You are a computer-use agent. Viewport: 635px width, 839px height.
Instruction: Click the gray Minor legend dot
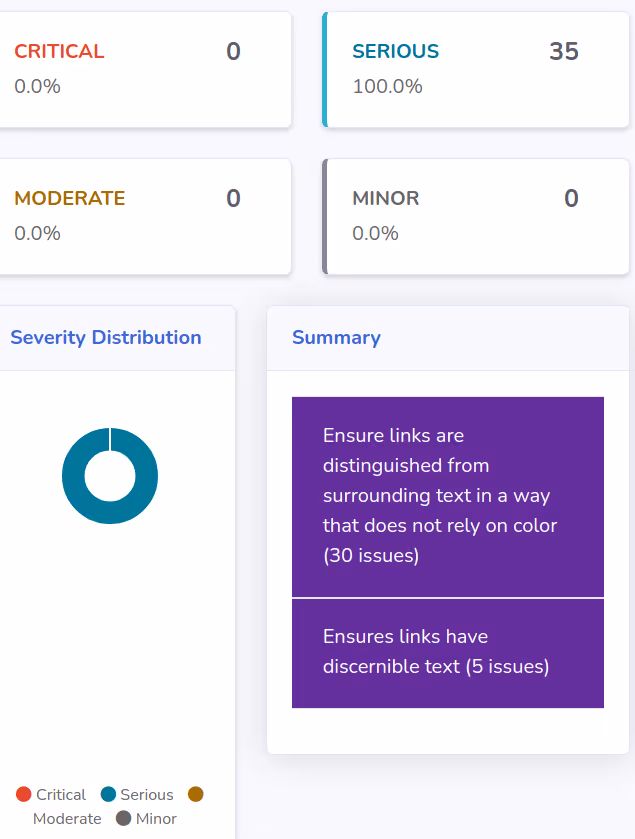[x=124, y=818]
